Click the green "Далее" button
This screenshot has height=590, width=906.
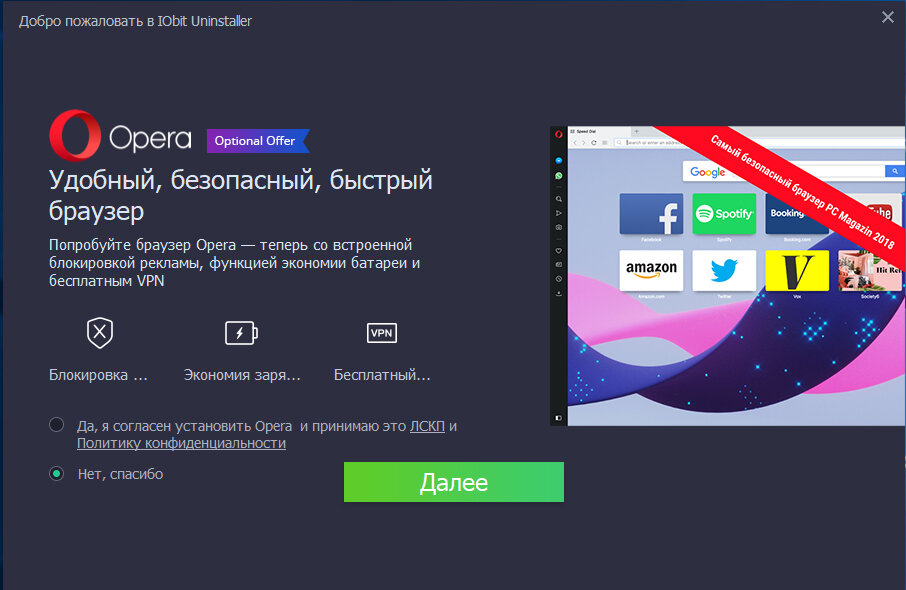[454, 482]
